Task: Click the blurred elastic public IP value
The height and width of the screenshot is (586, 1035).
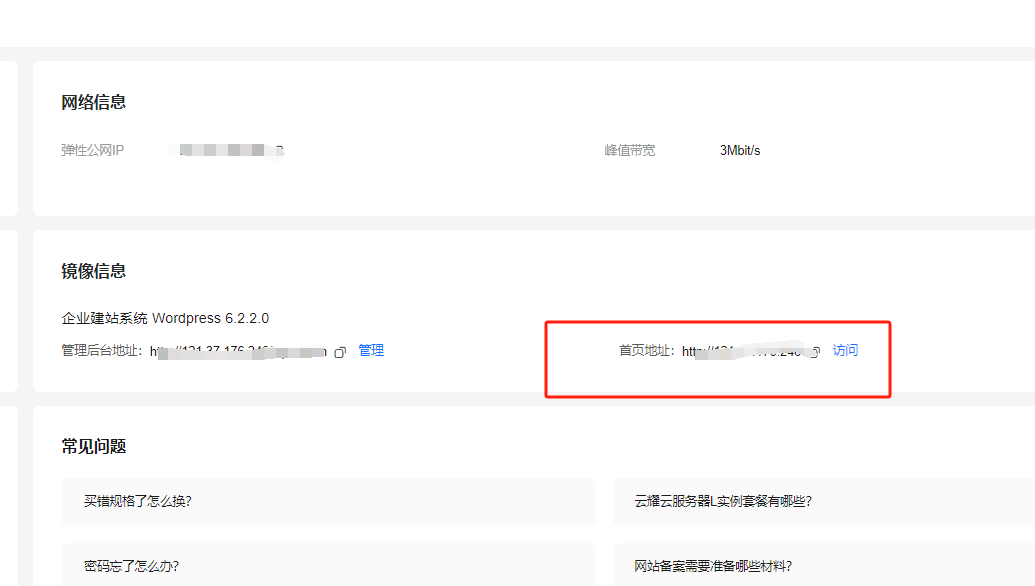Action: (x=231, y=151)
